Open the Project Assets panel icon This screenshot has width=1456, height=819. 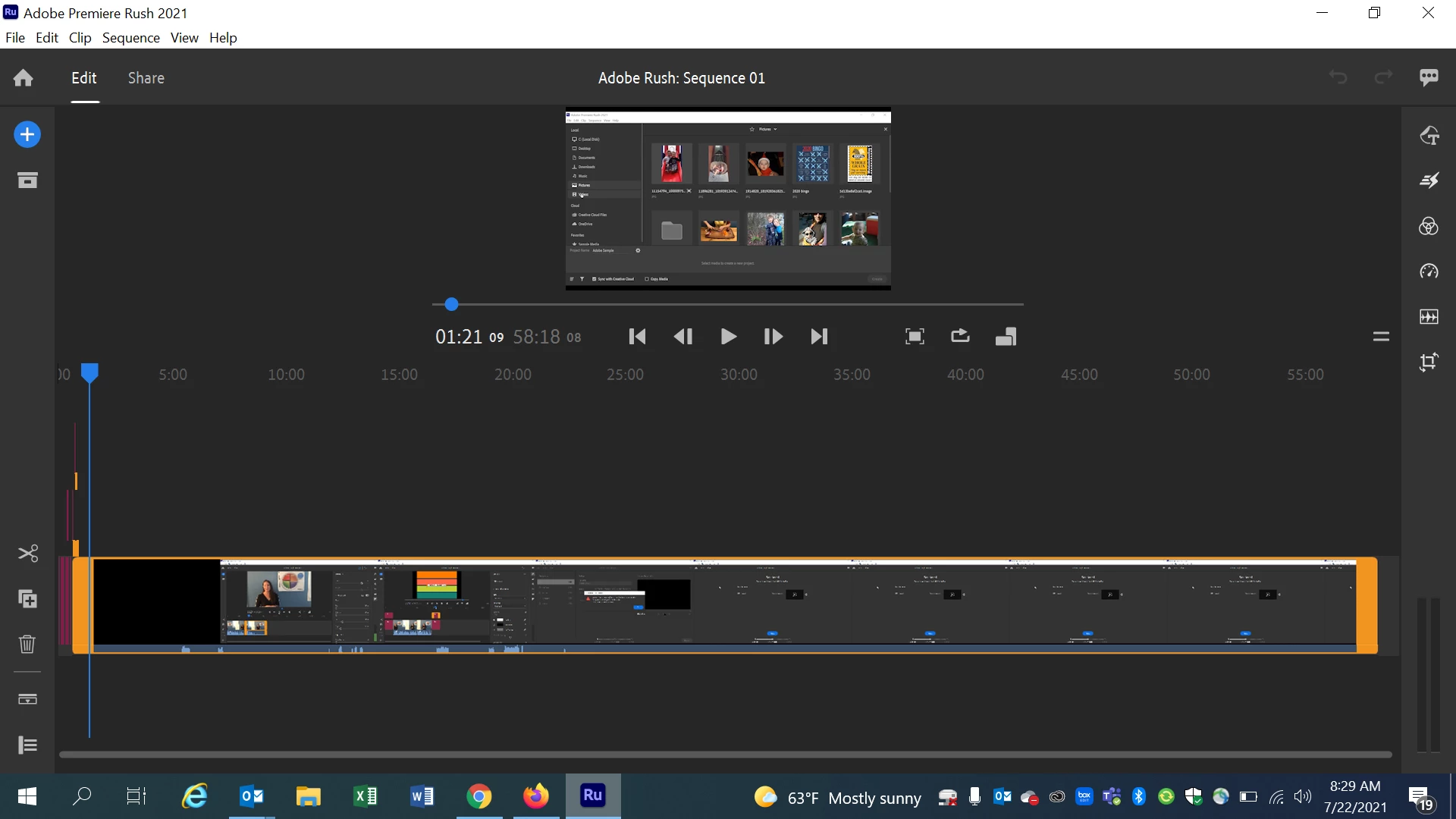click(27, 180)
